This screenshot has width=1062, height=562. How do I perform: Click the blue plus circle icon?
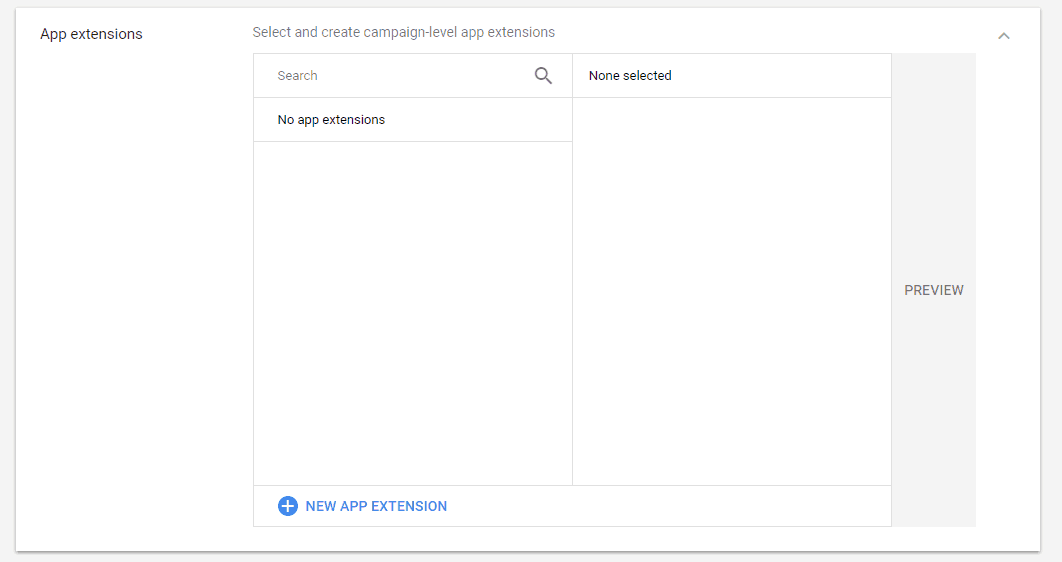288,506
